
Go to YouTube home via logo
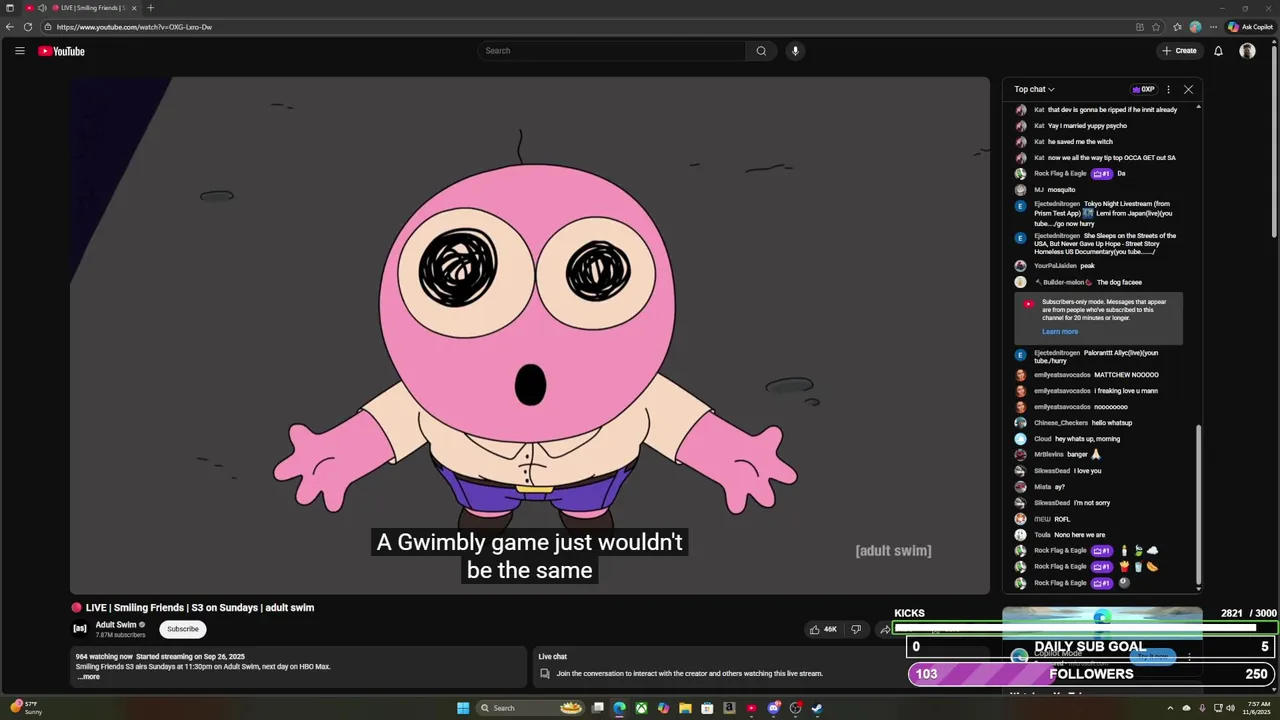point(61,51)
